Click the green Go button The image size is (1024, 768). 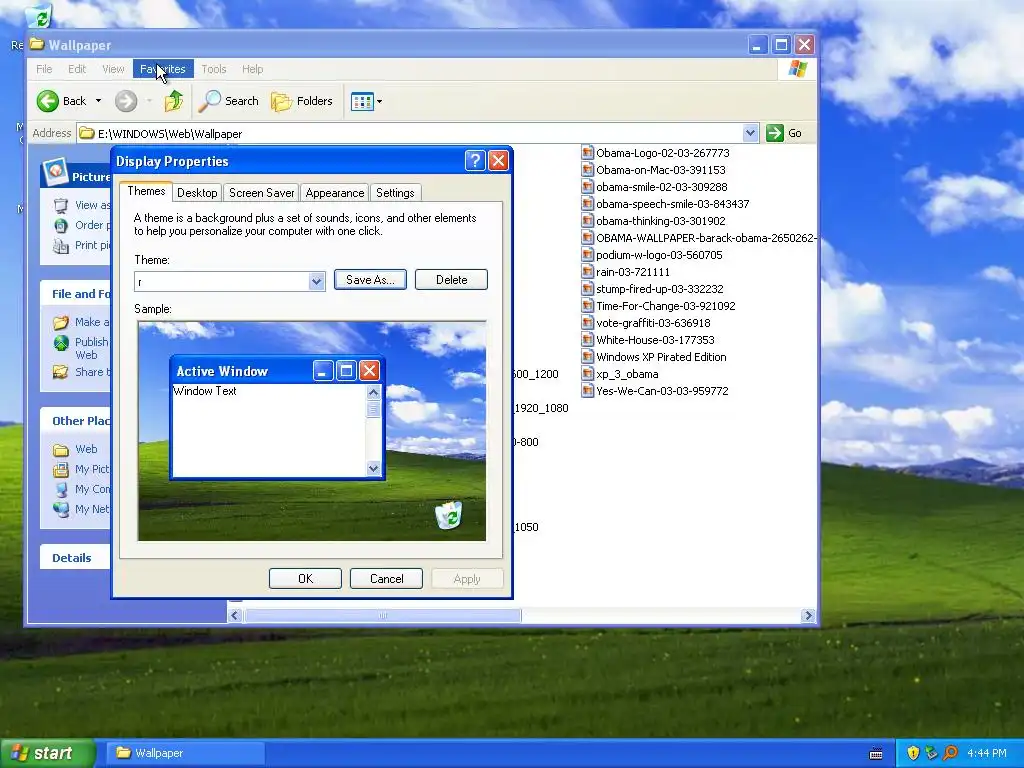coord(784,133)
